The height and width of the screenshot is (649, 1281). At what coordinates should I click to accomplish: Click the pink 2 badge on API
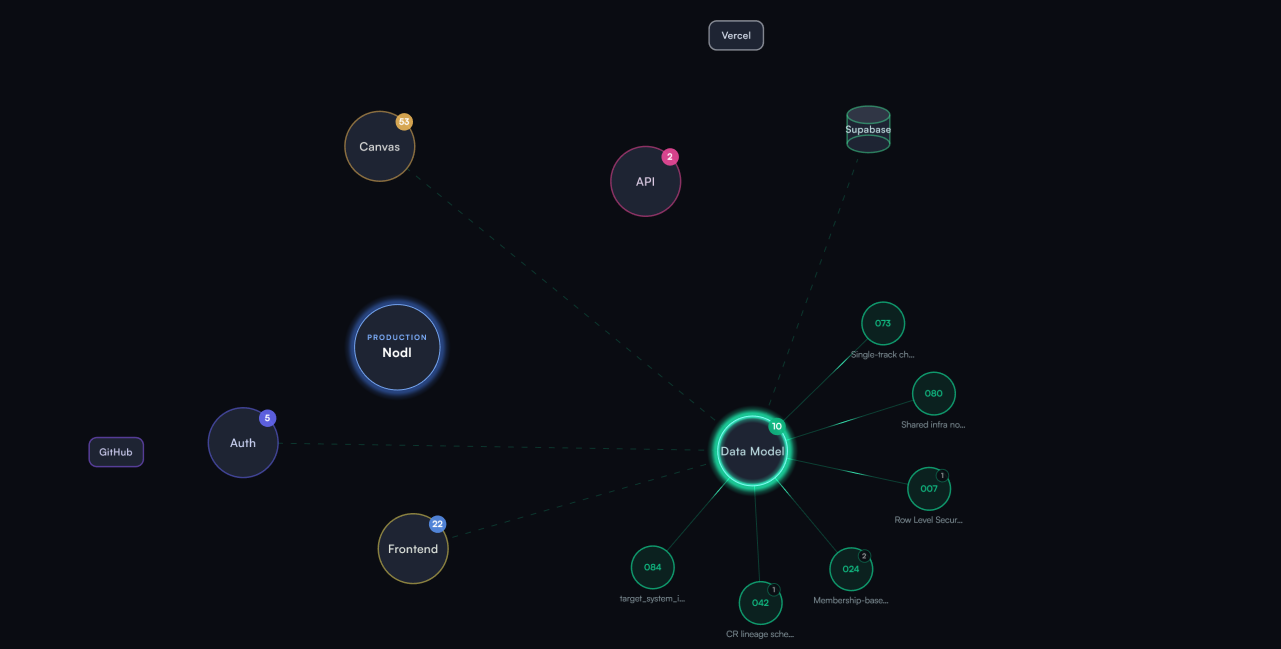(x=670, y=157)
